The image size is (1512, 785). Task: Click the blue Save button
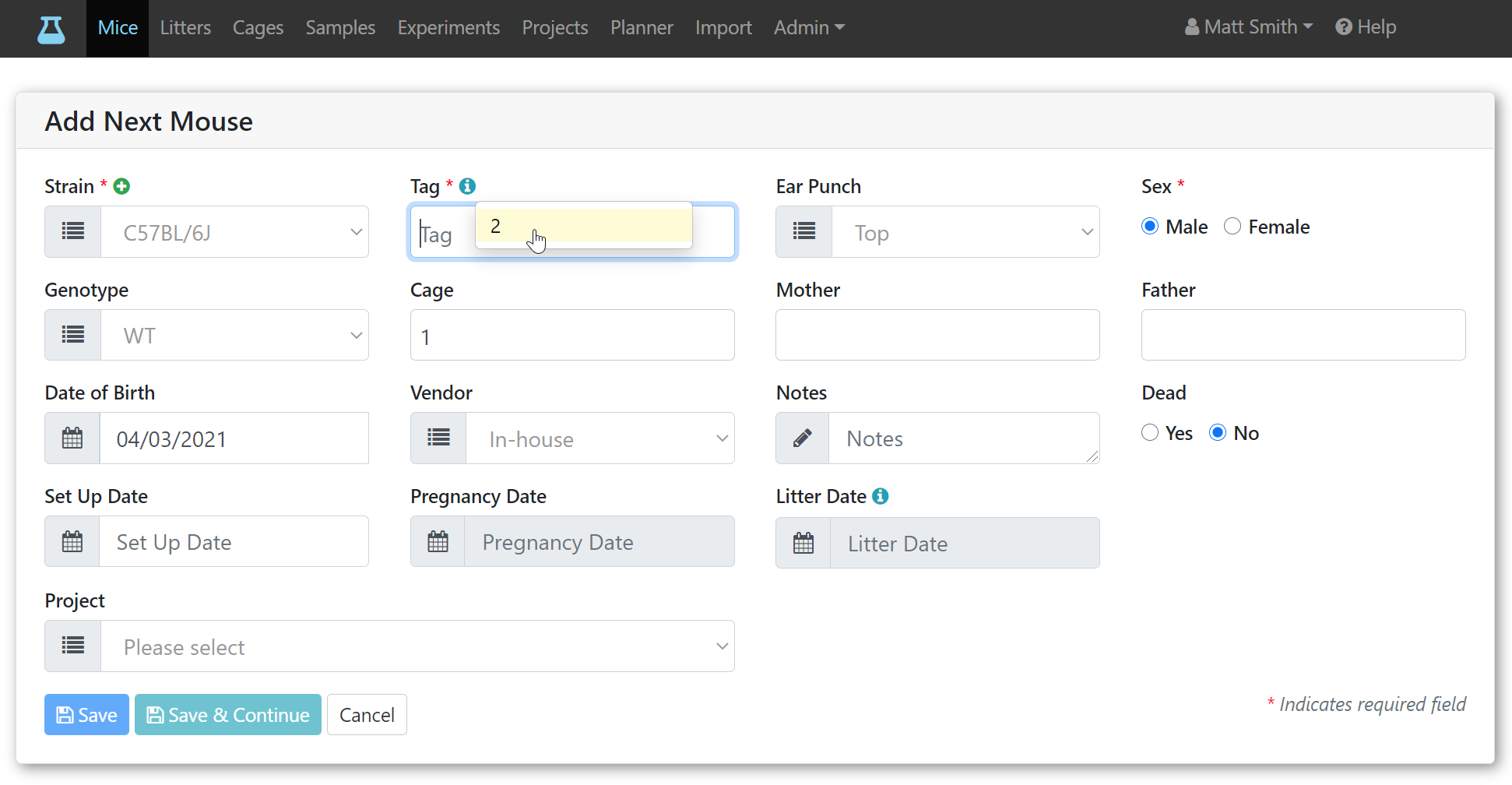click(x=86, y=714)
